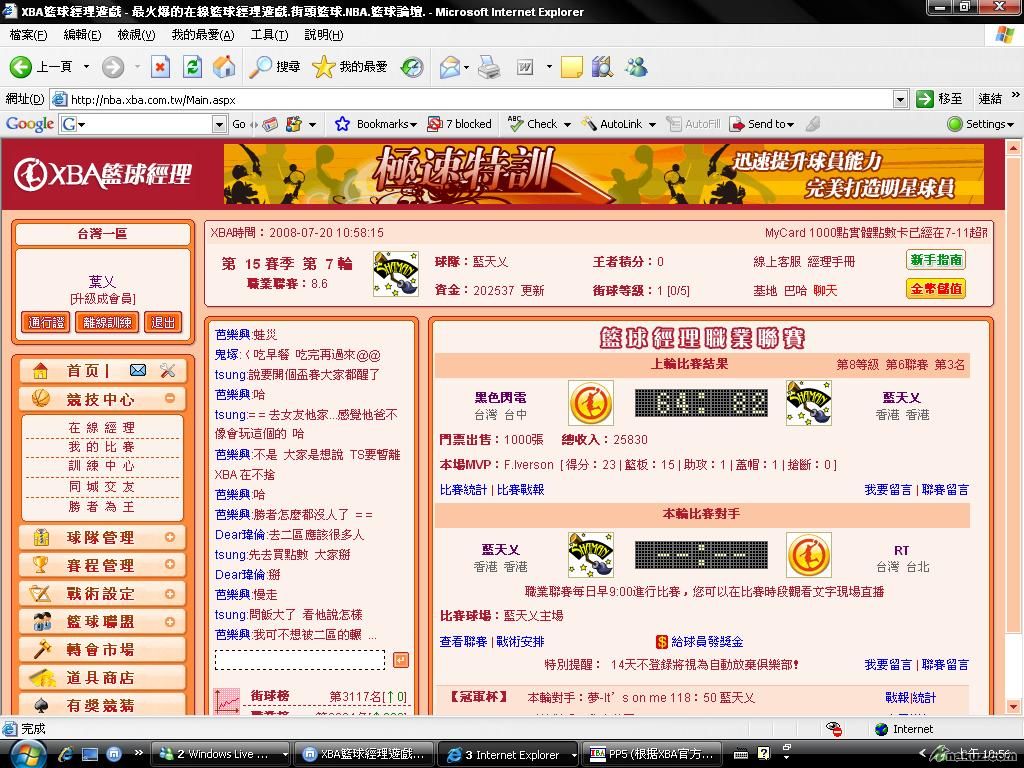Click the 新手指南 button
The height and width of the screenshot is (768, 1024).
pos(936,260)
